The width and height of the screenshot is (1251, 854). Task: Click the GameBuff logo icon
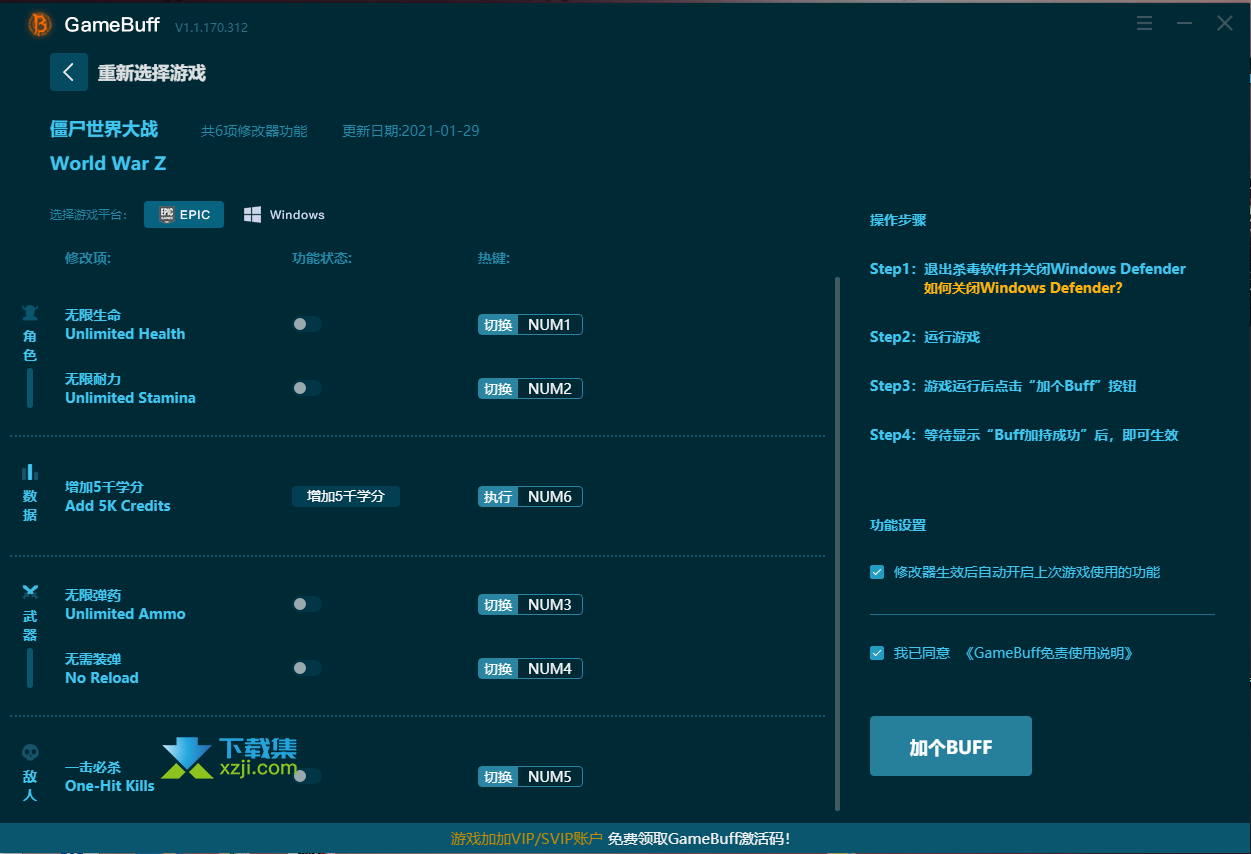point(40,25)
